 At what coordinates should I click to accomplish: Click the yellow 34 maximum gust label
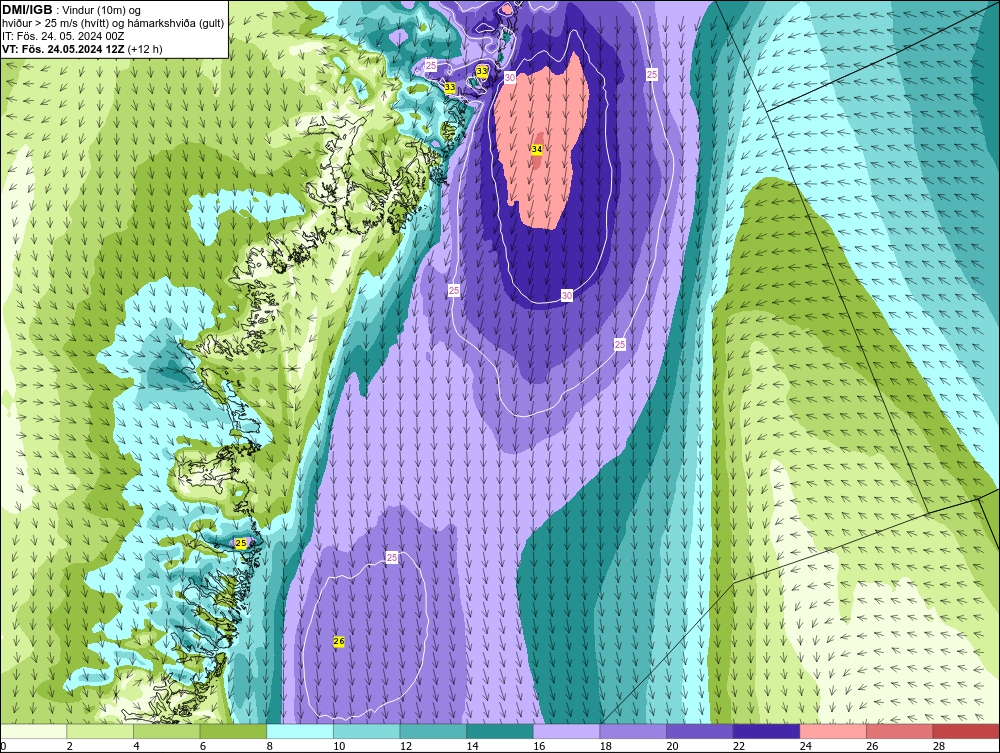click(537, 149)
